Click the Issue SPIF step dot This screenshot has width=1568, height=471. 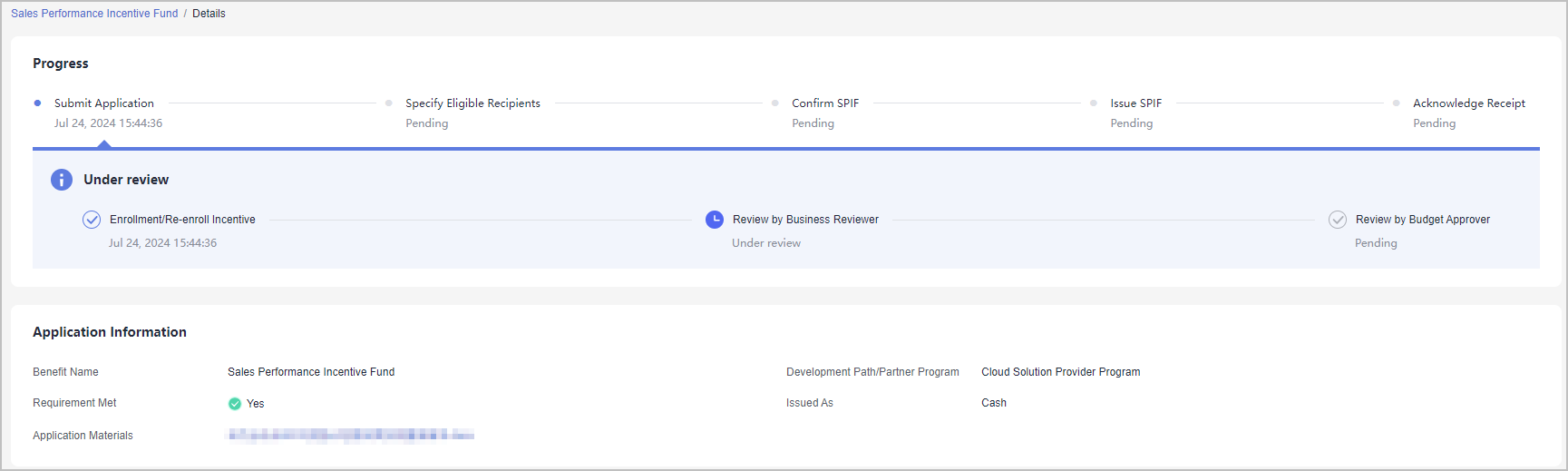(1094, 103)
